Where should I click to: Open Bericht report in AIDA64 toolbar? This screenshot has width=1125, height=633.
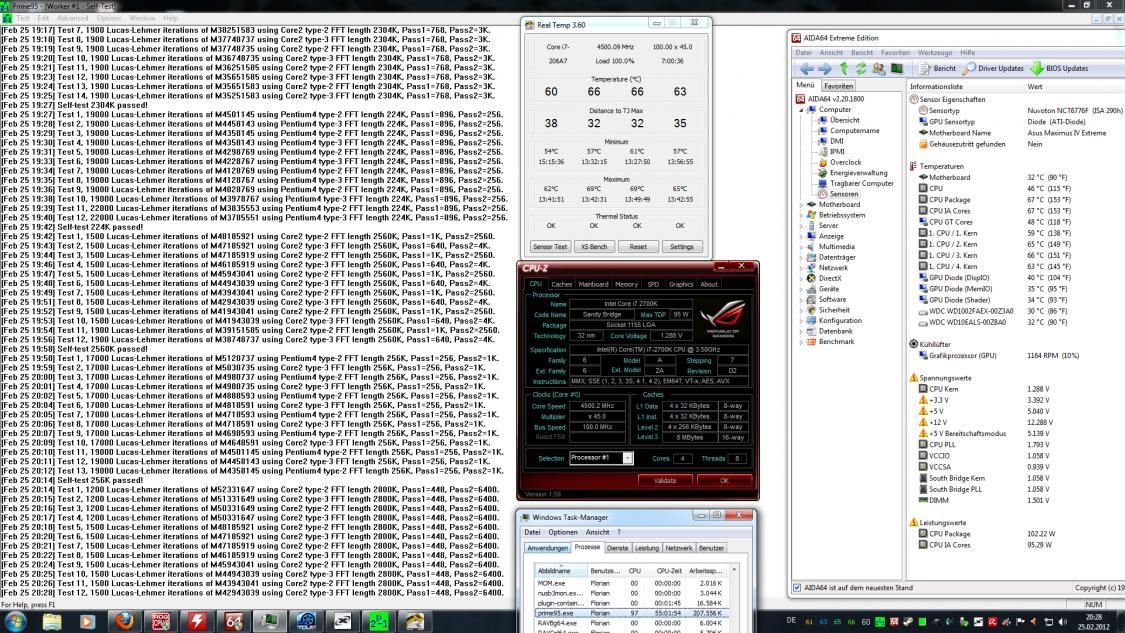(937, 69)
